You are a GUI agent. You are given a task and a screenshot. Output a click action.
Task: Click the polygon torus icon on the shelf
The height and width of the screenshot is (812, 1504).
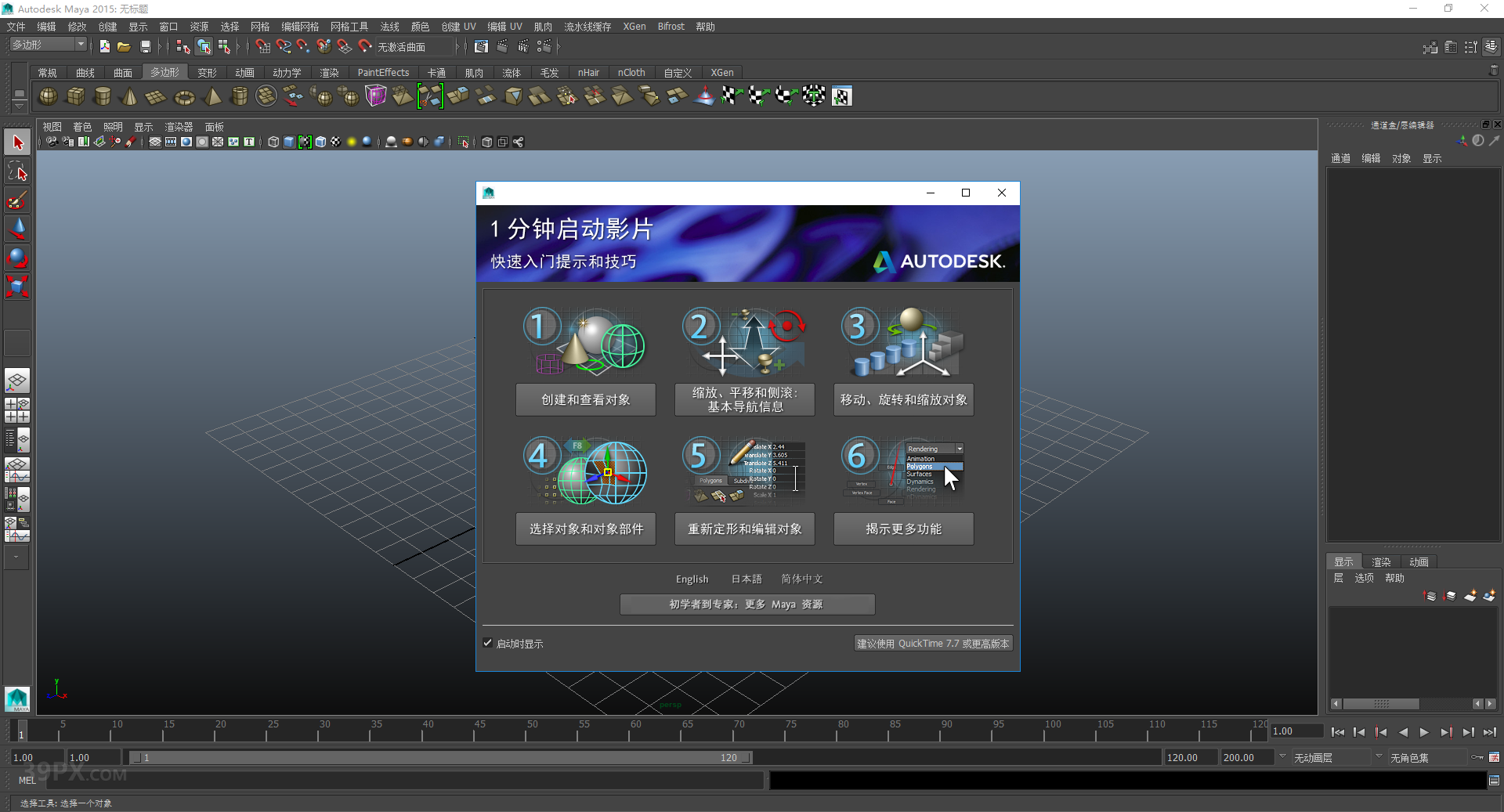pyautogui.click(x=185, y=96)
